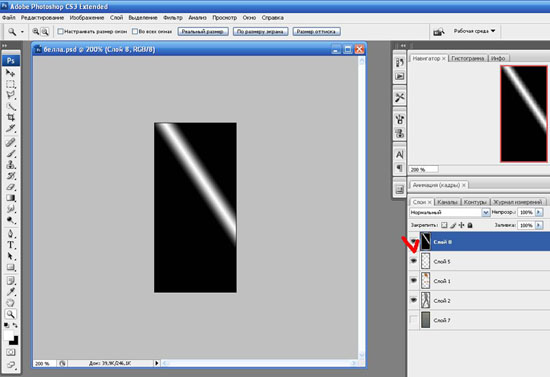Switch to the 'Каналы' tab
The height and width of the screenshot is (377, 550).
coord(448,202)
